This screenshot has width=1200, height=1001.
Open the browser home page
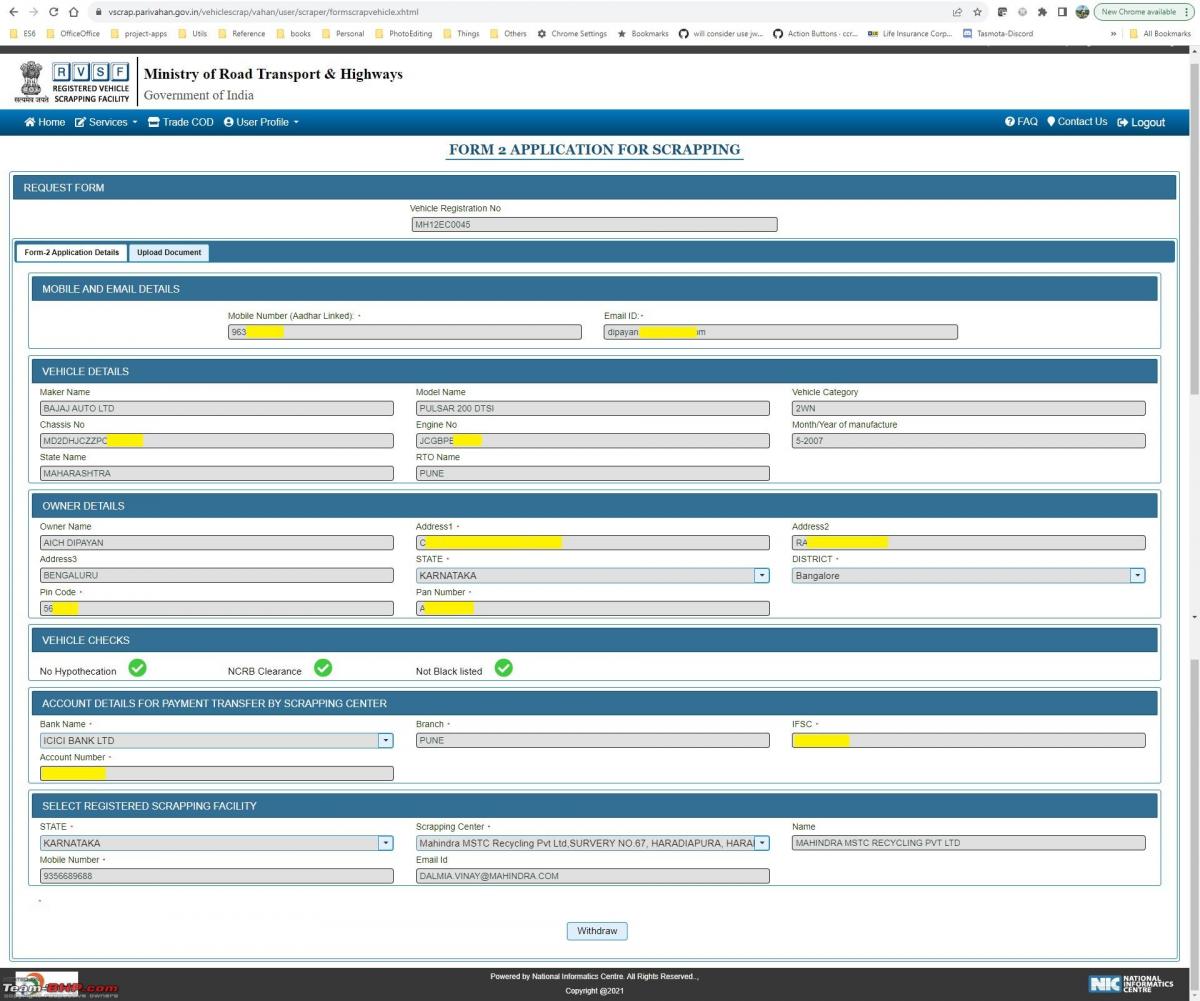point(74,12)
